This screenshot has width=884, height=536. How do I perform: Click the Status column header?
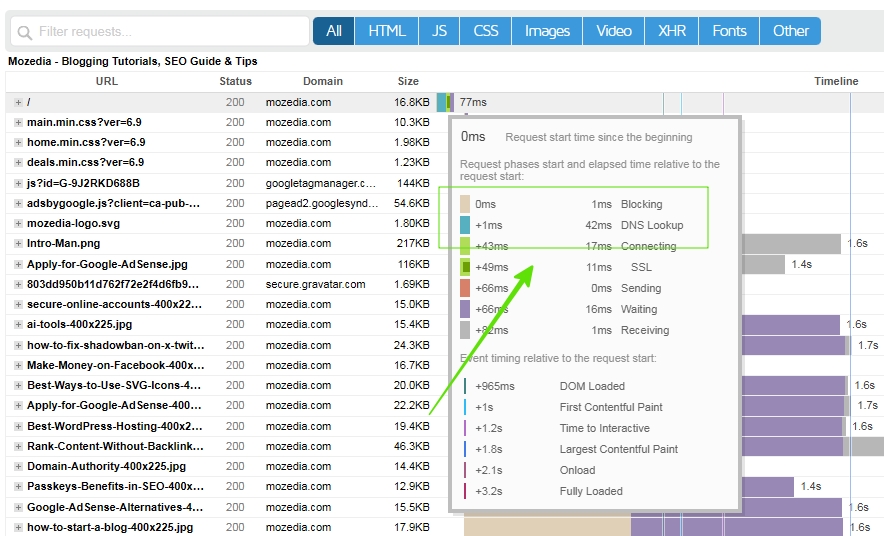pos(235,81)
